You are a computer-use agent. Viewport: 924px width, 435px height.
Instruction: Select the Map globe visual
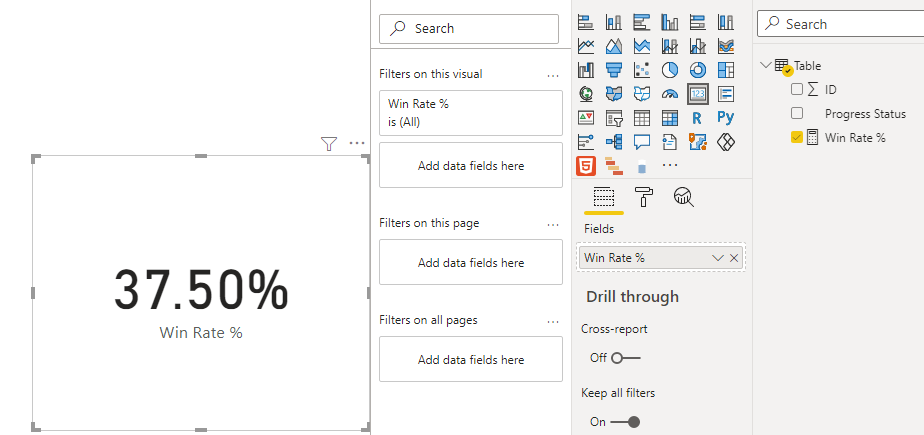[x=585, y=94]
